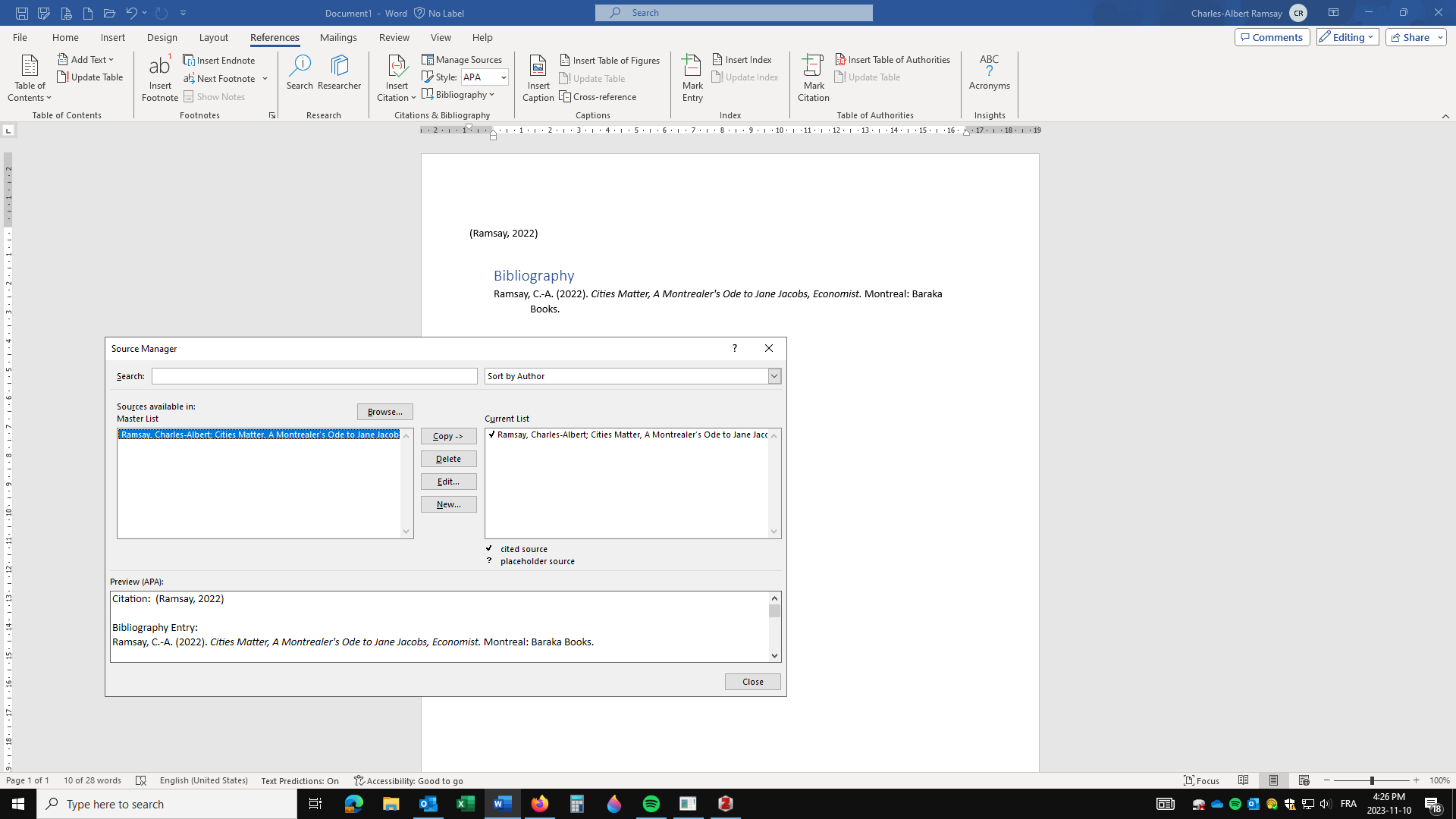1456x819 pixels.
Task: Switch to Read Mode view icon
Action: tap(1244, 780)
